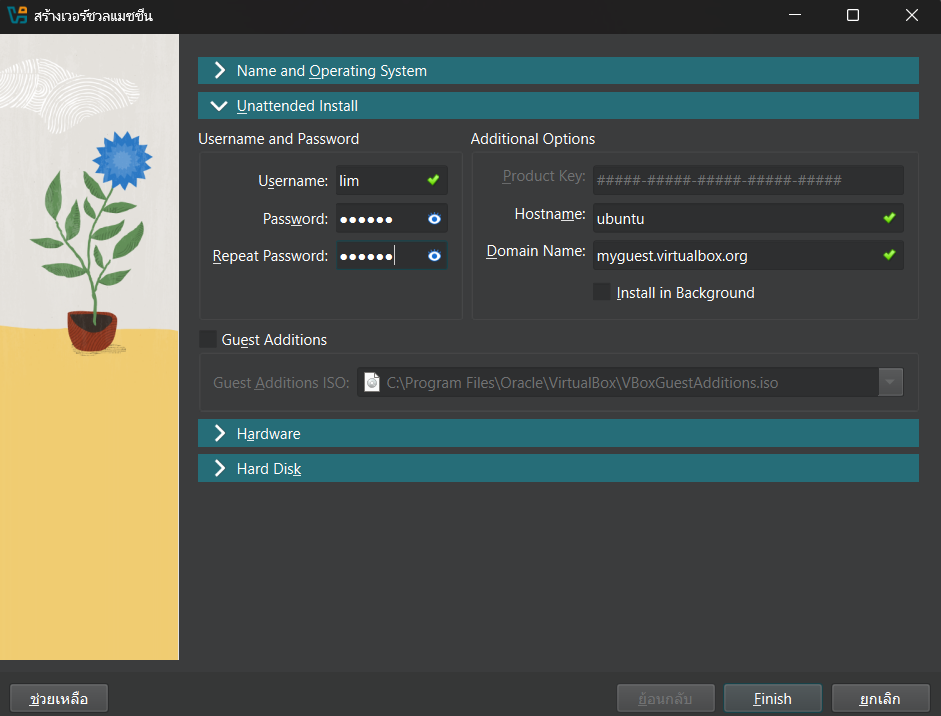Show password using the Password eye icon
The width and height of the screenshot is (941, 716).
tap(434, 219)
